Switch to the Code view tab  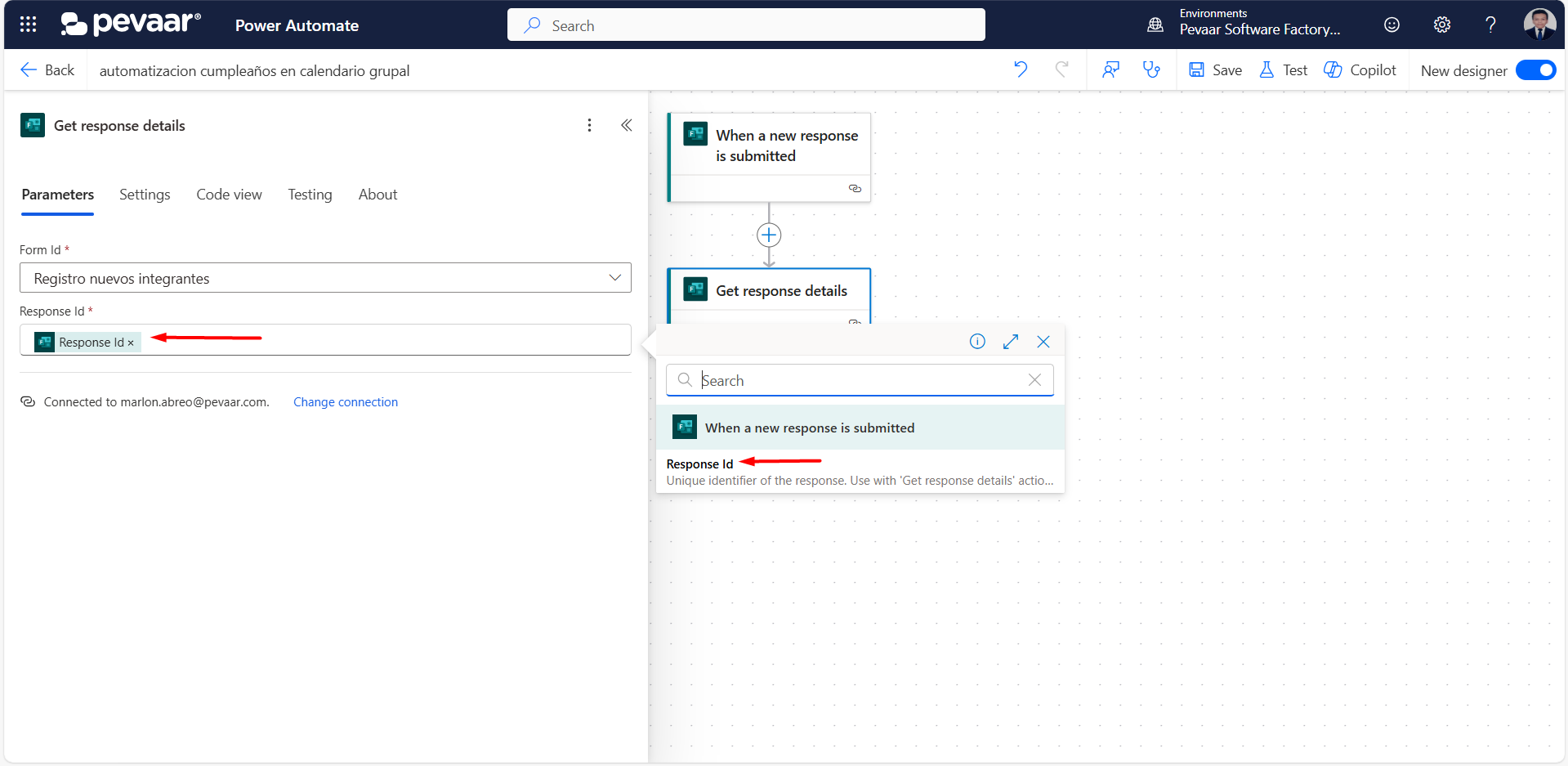point(229,195)
